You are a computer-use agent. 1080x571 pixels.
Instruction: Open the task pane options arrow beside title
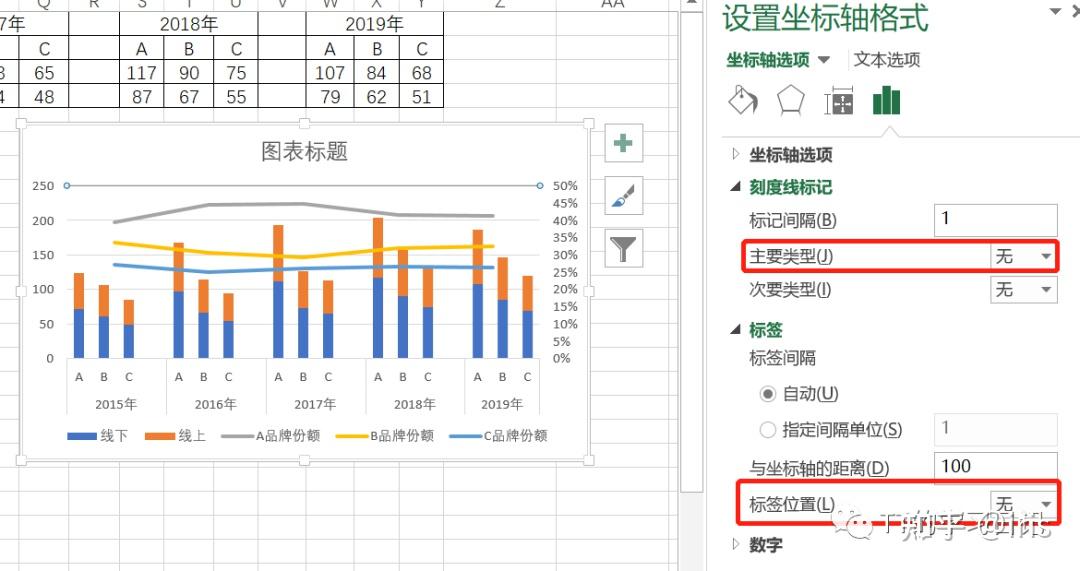(x=1054, y=12)
